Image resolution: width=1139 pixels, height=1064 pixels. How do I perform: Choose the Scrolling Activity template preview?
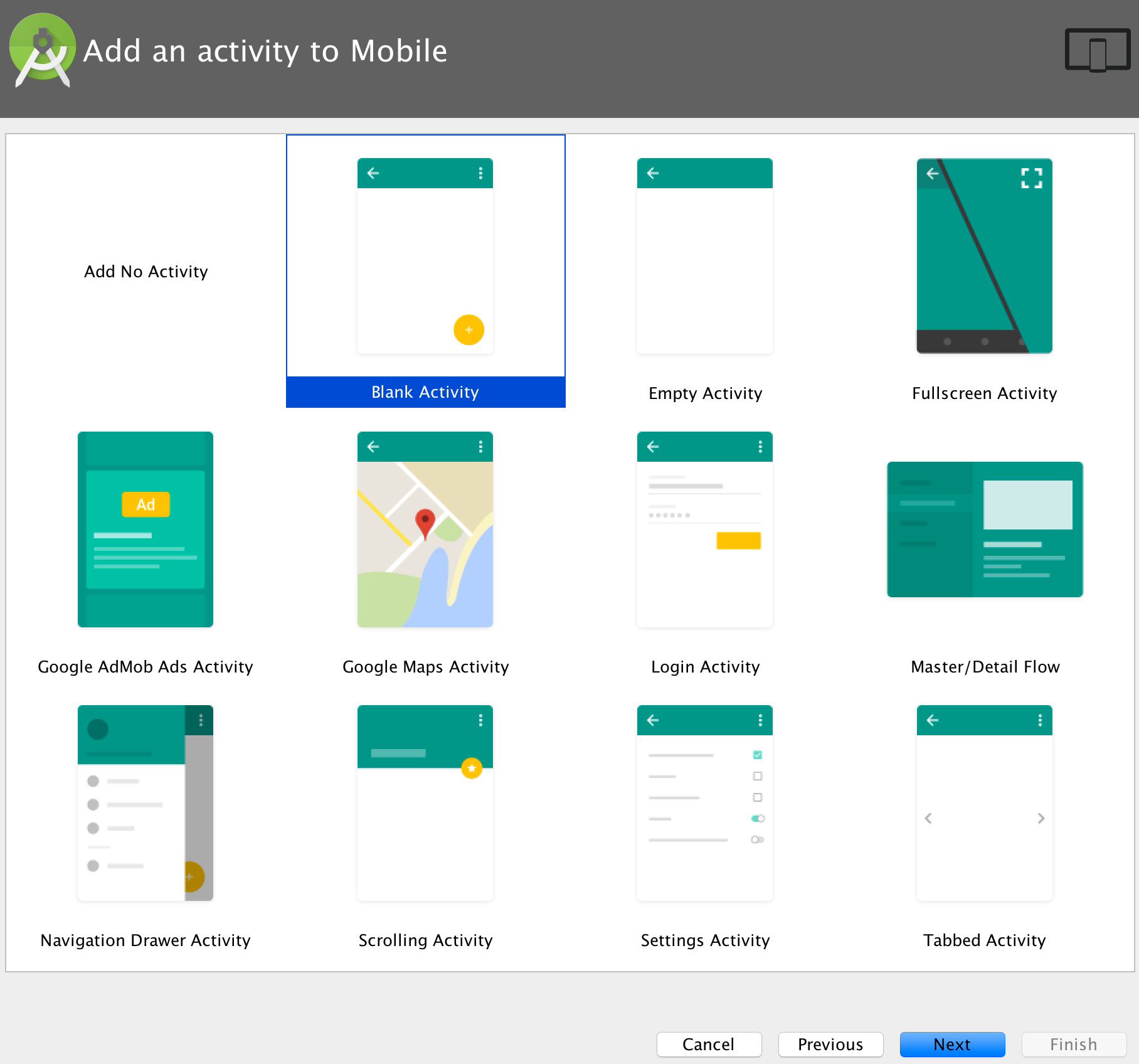click(x=425, y=803)
